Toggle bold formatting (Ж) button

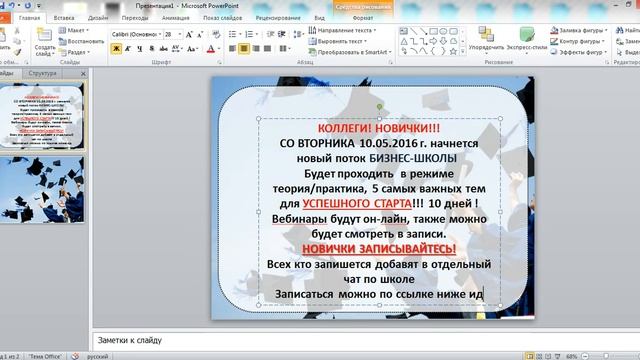tap(116, 49)
